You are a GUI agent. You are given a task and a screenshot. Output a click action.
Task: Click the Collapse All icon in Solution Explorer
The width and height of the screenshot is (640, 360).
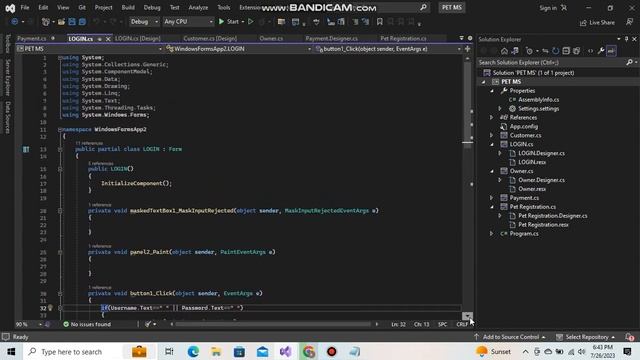click(566, 51)
